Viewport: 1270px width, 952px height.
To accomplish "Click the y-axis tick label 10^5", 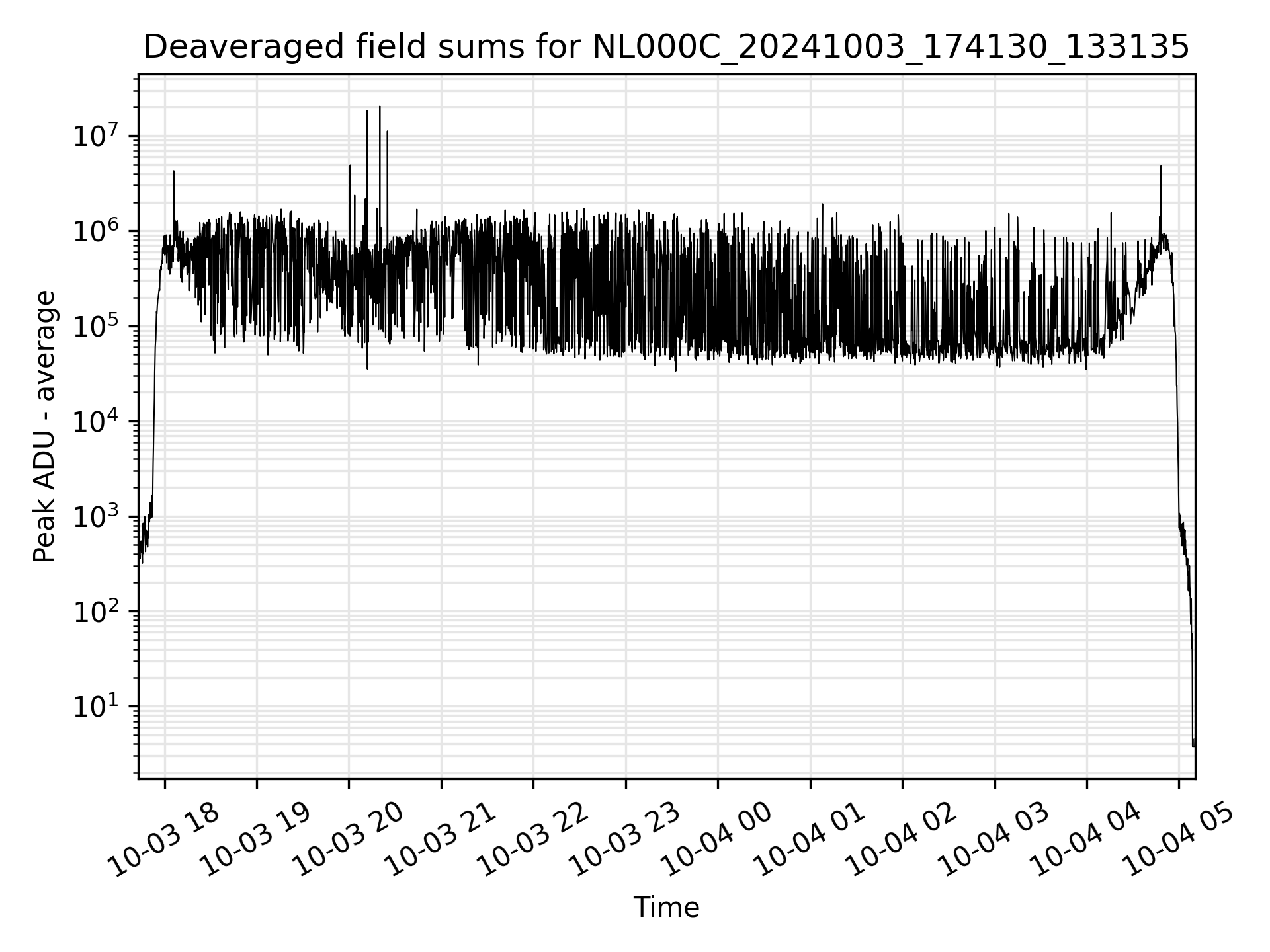I will point(96,326).
